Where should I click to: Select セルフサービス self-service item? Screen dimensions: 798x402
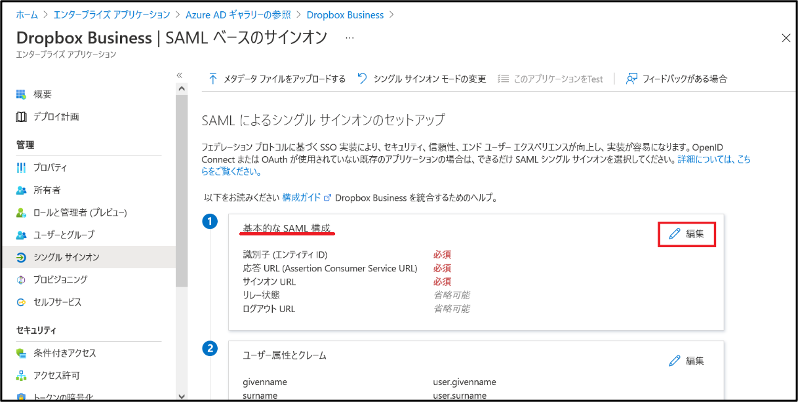56,301
